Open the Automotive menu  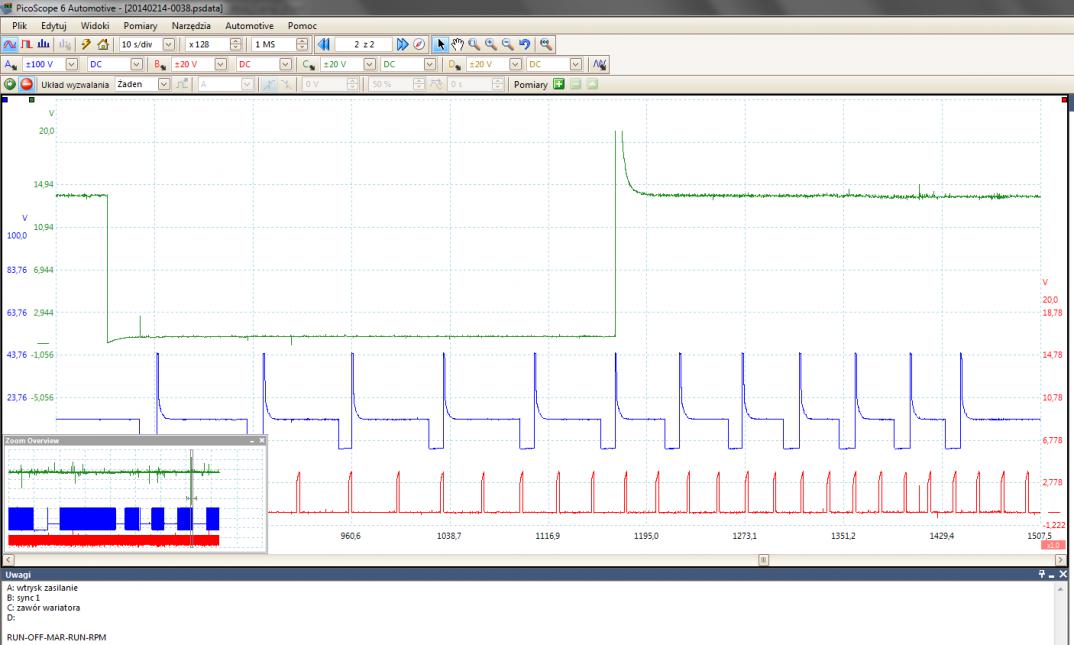pos(249,24)
